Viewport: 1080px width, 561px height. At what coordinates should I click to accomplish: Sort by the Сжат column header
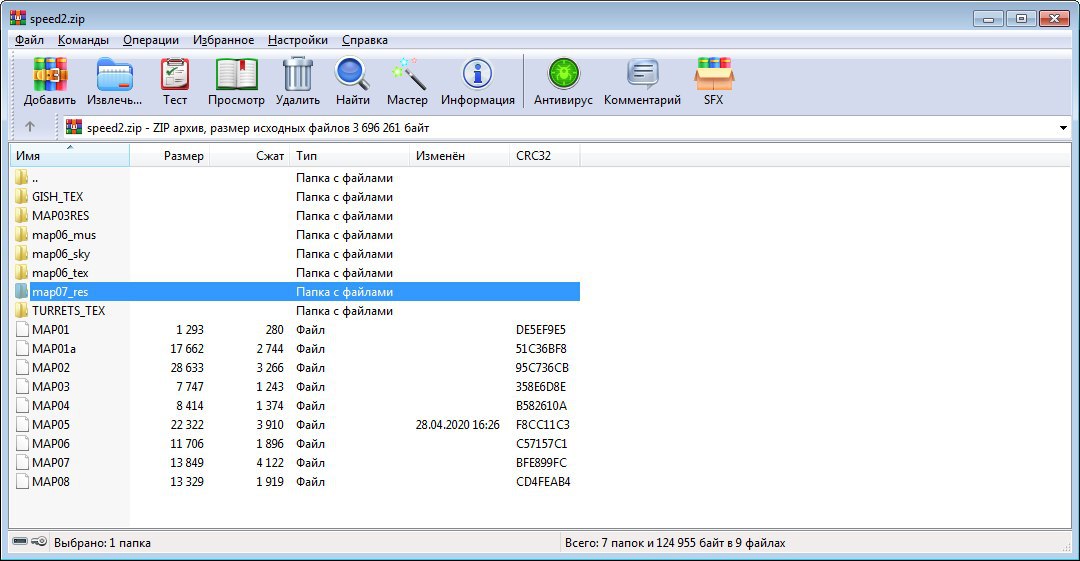[x=250, y=156]
